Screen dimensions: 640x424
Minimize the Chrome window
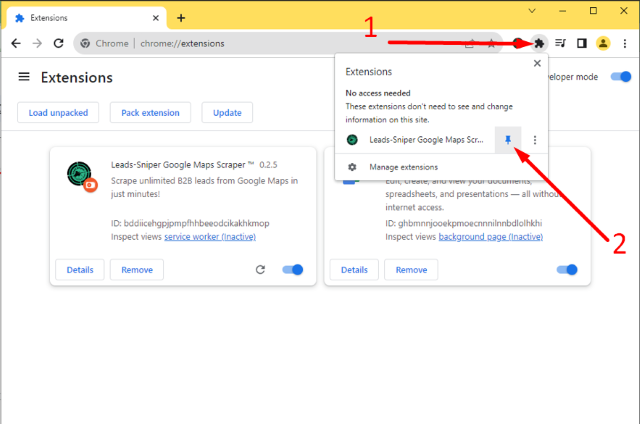[x=562, y=11]
